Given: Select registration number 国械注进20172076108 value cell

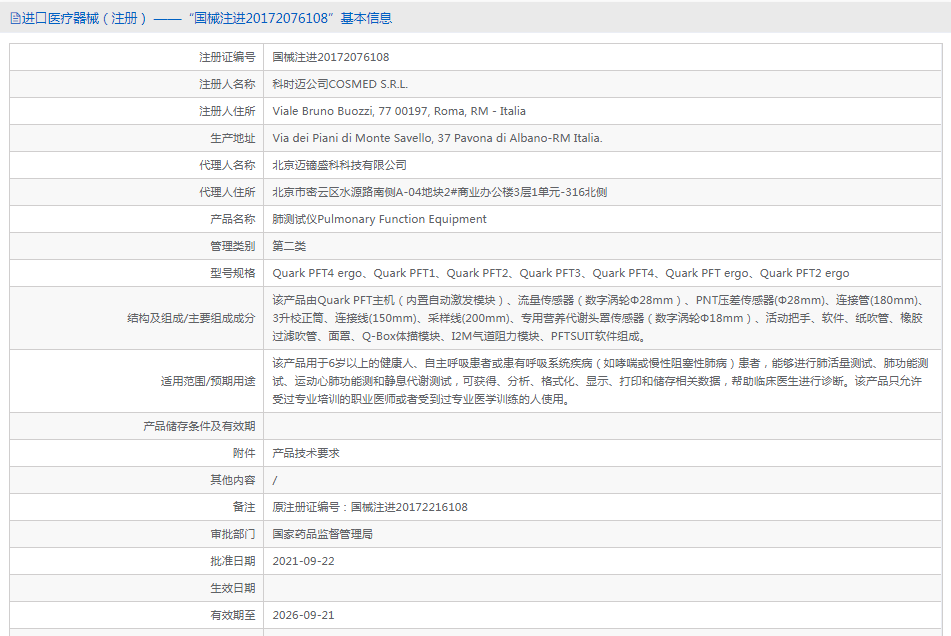Looking at the screenshot, I should [331, 57].
